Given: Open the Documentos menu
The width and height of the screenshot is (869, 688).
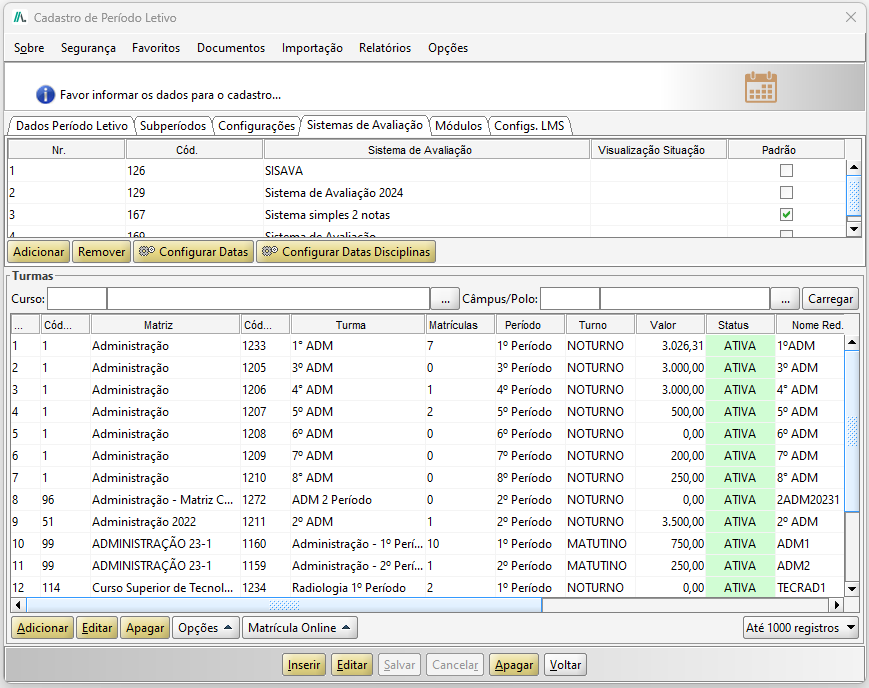Looking at the screenshot, I should [231, 48].
